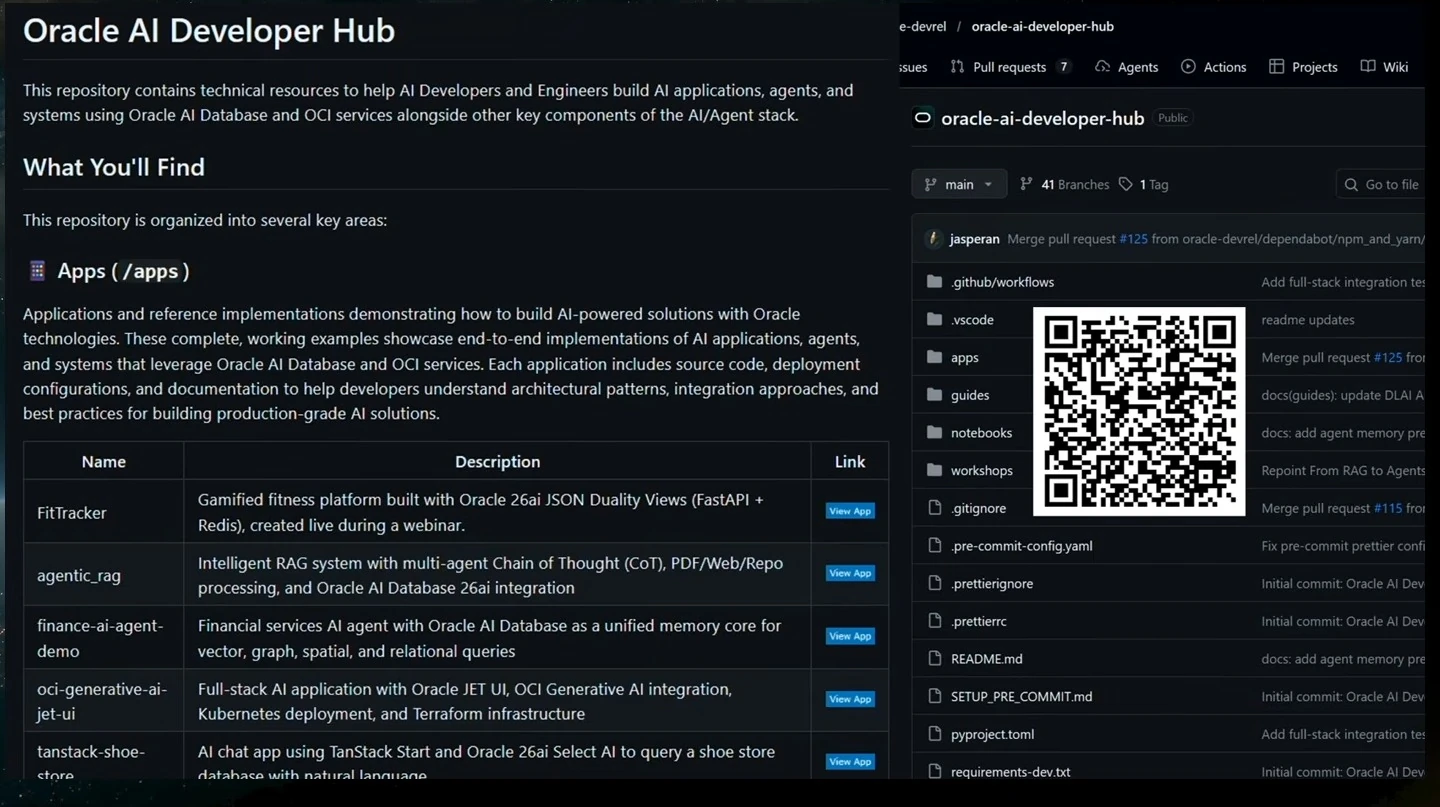The image size is (1440, 807).
Task: Open the requirements-dev.txt file
Action: coord(1010,772)
